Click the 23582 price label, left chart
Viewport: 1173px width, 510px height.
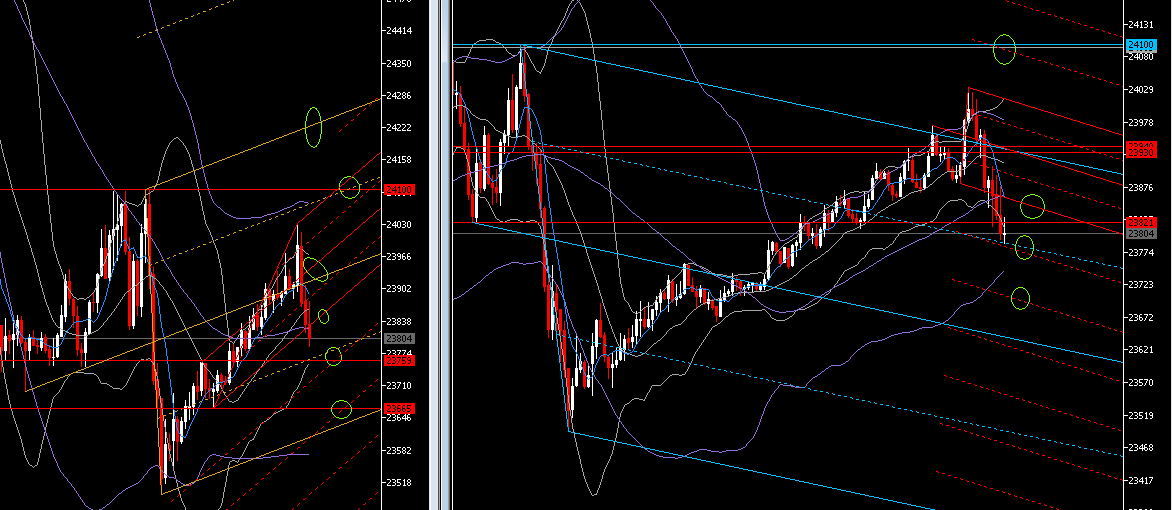point(399,450)
